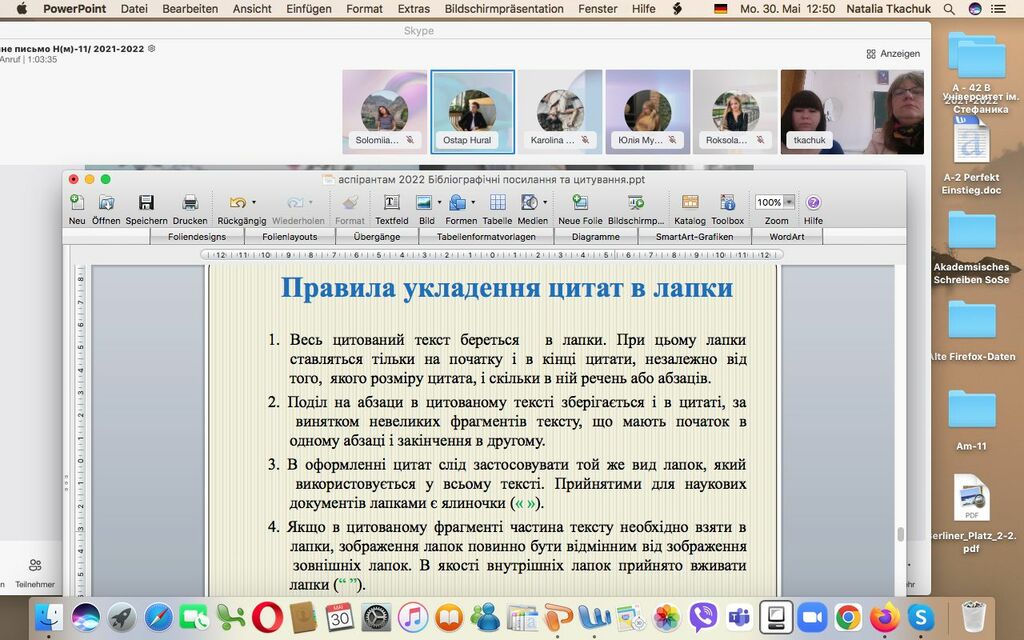The width and height of the screenshot is (1024, 640).
Task: Open the Katalog gallery icon
Action: [x=690, y=202]
